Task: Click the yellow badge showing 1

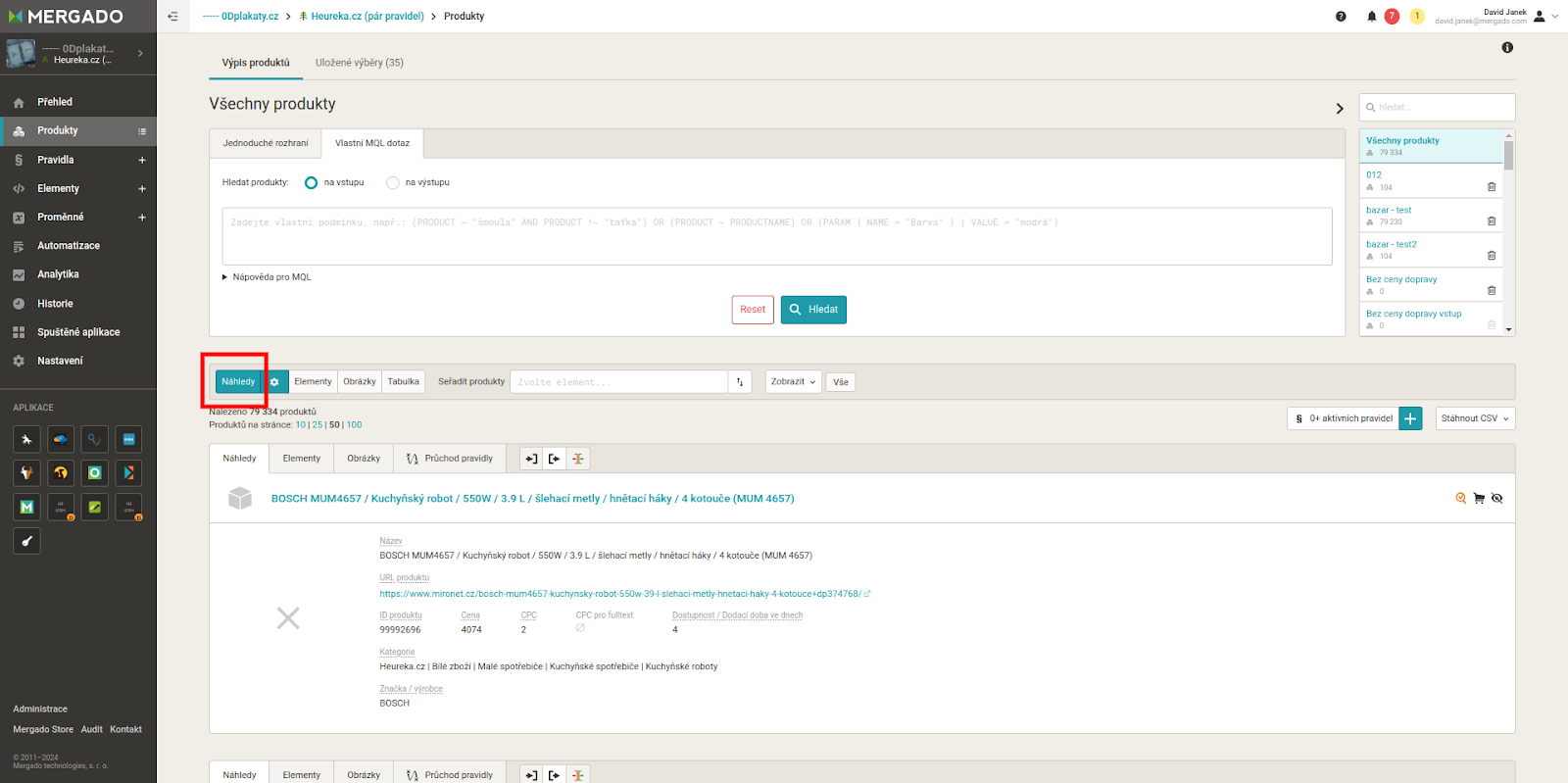Action: tap(1417, 16)
